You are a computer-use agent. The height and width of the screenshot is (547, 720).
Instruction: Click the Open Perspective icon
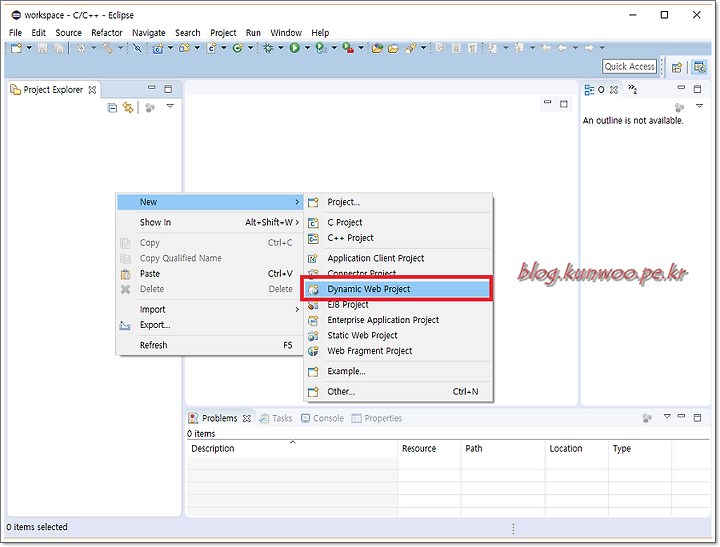[676, 68]
